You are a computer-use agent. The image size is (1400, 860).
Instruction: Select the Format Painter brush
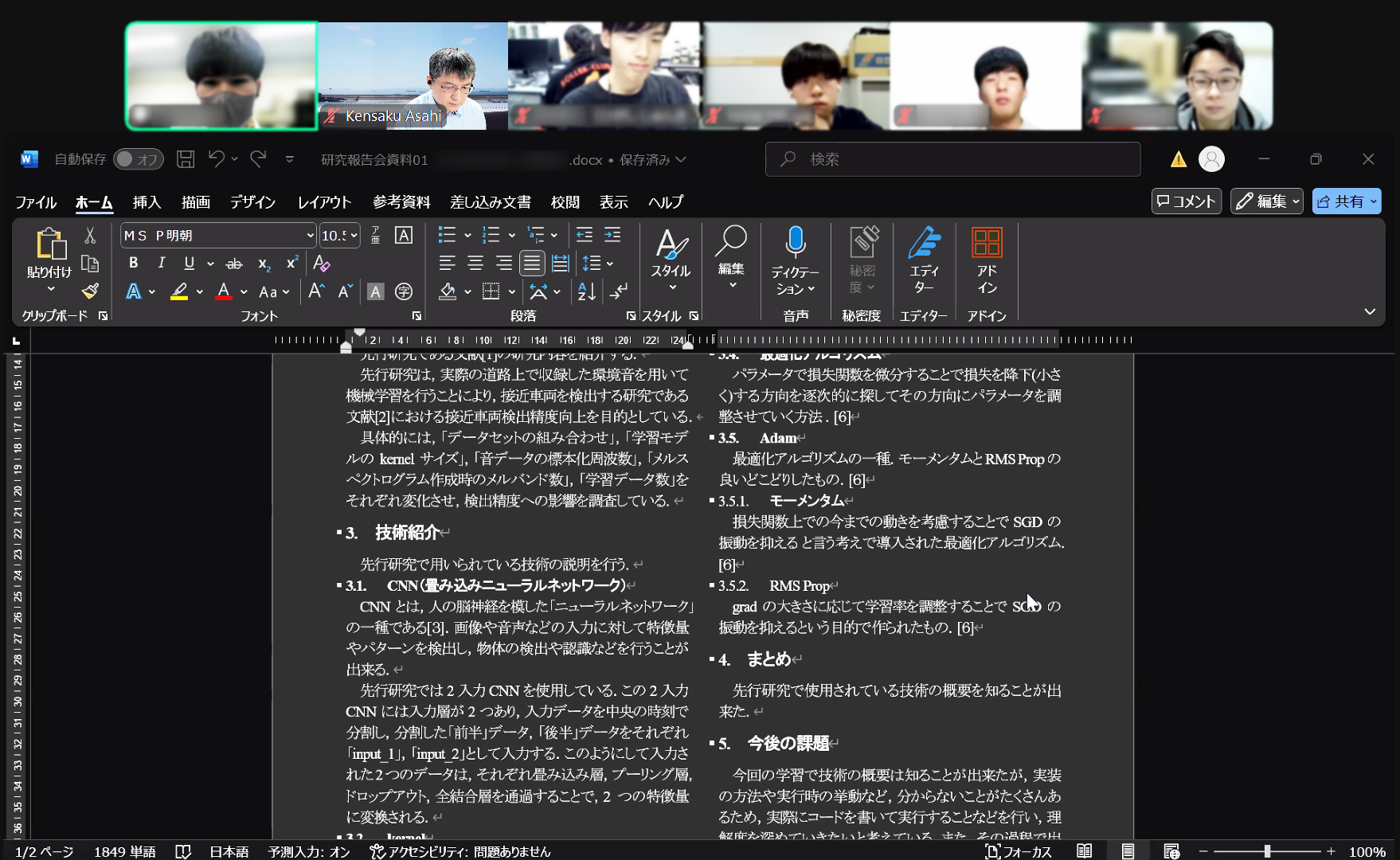[x=90, y=291]
